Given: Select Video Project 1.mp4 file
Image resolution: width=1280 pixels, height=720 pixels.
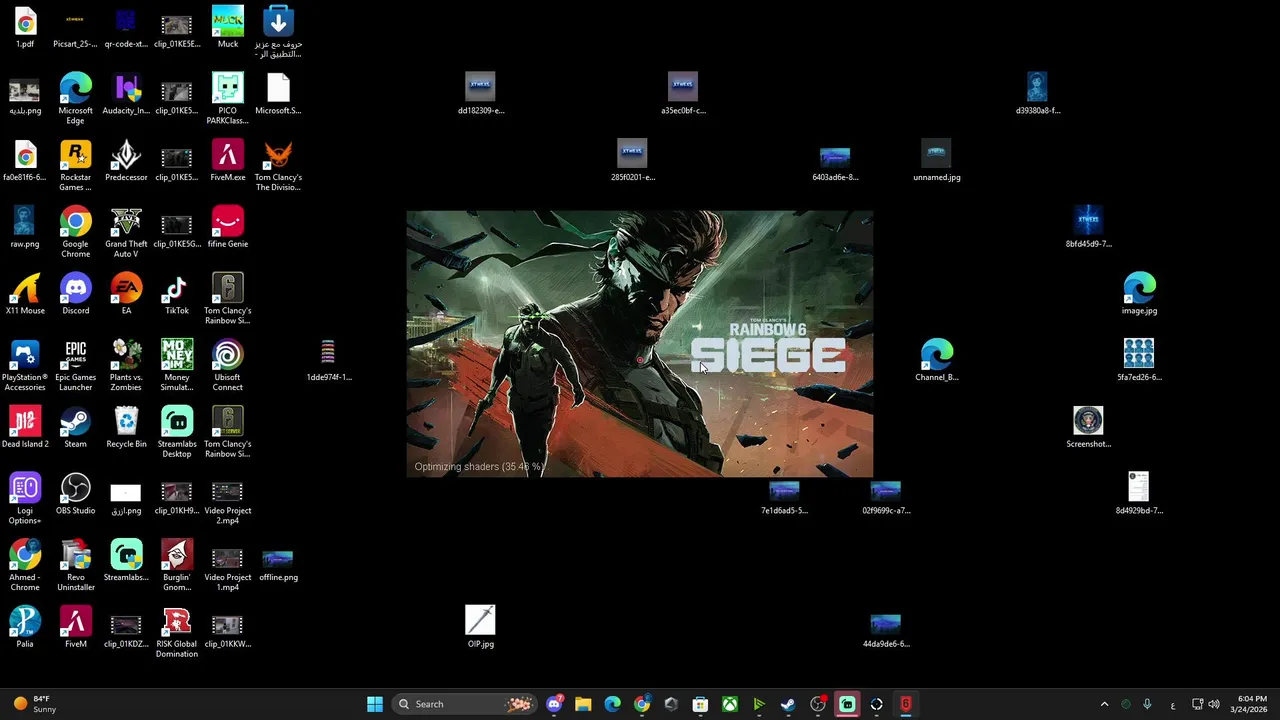Looking at the screenshot, I should pyautogui.click(x=228, y=565).
